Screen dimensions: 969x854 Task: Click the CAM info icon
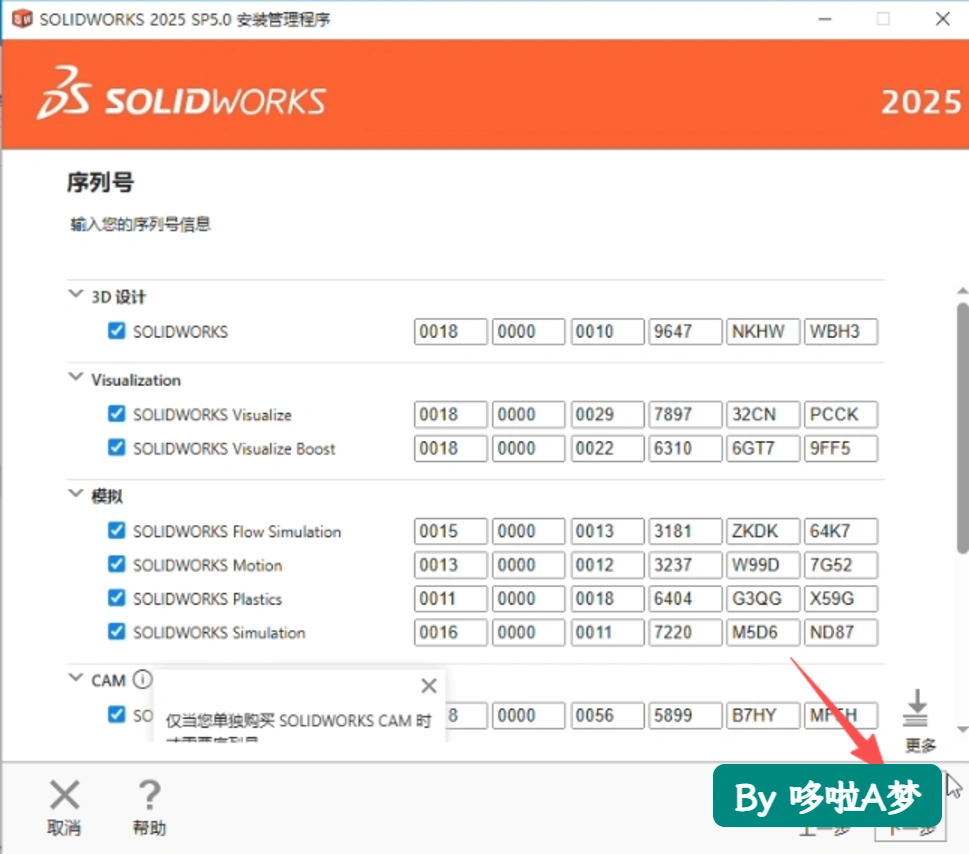click(143, 680)
